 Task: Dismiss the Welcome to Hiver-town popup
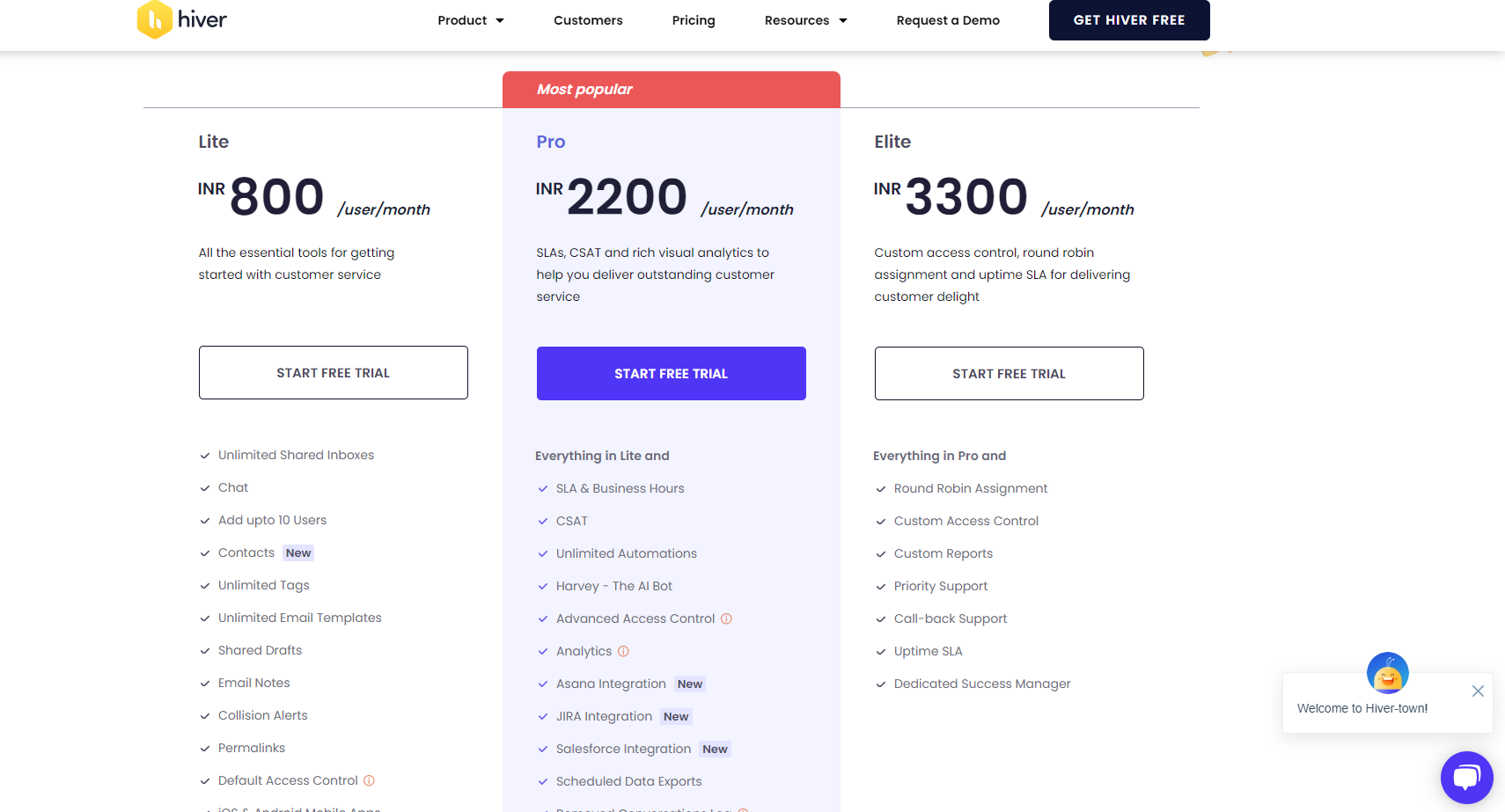coord(1478,691)
